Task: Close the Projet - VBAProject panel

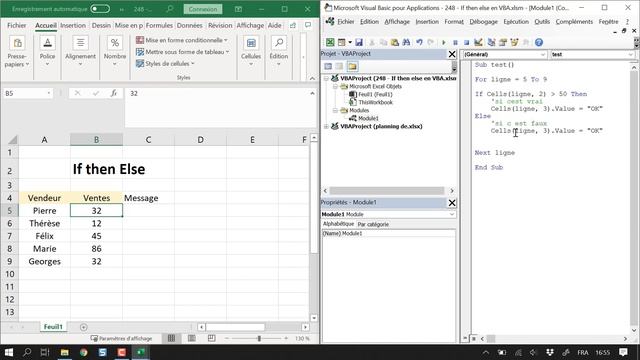Action: pos(452,54)
